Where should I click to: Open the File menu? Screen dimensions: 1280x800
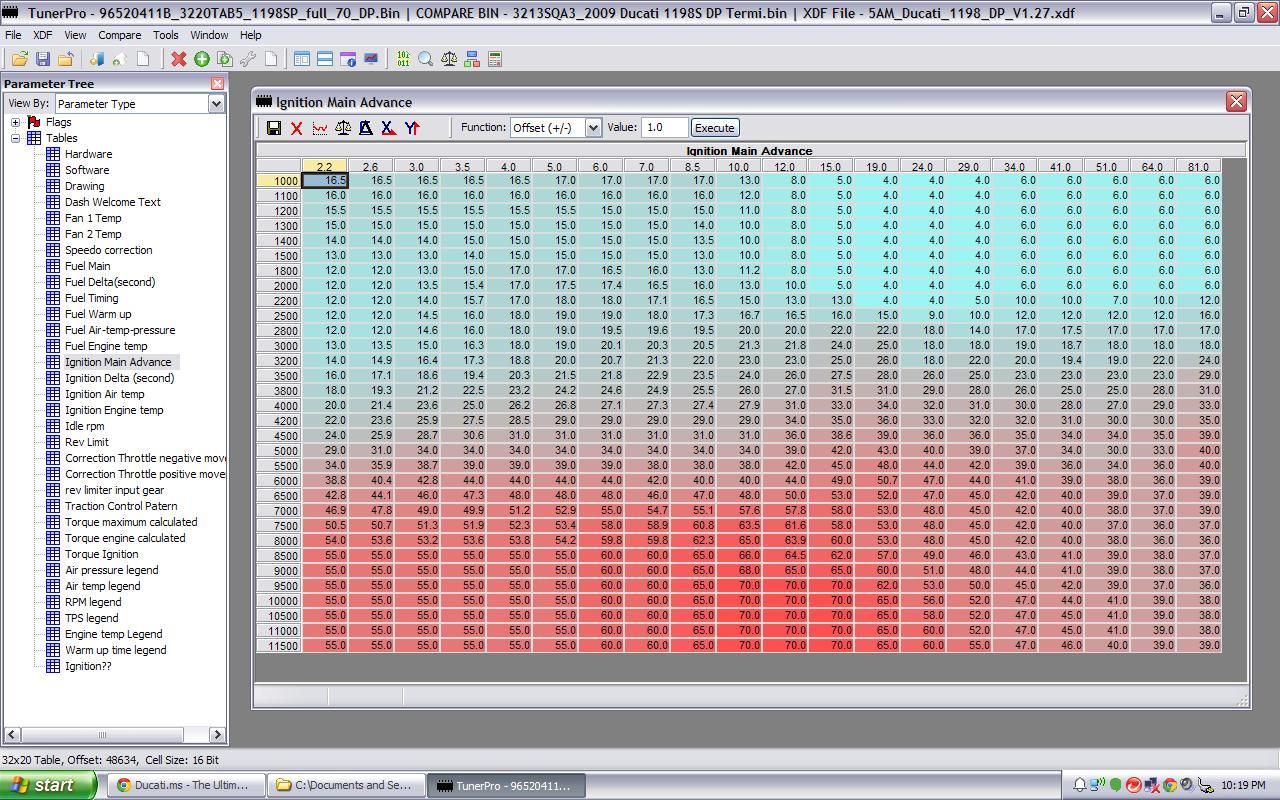[13, 35]
